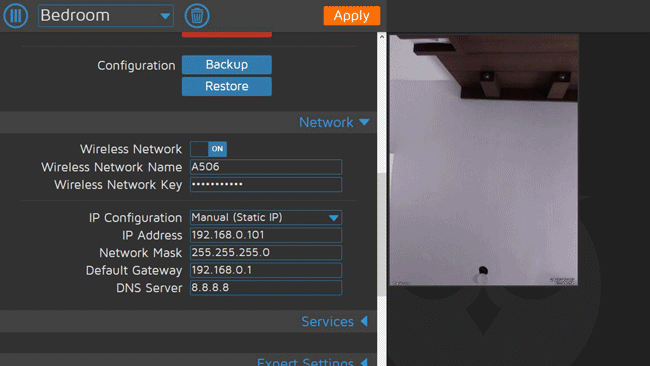Viewport: 650px width, 366px height.
Task: Click the Bedroom camera live preview
Action: 483,160
